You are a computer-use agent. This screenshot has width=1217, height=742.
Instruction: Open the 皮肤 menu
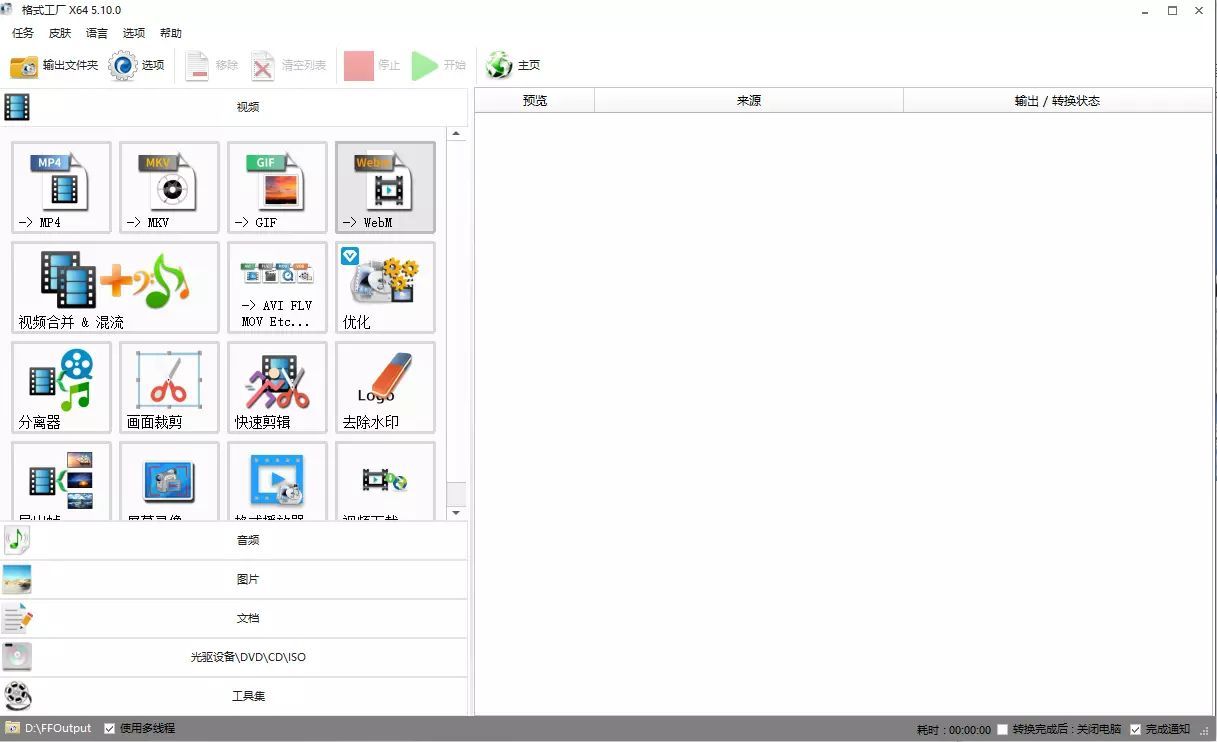click(60, 33)
